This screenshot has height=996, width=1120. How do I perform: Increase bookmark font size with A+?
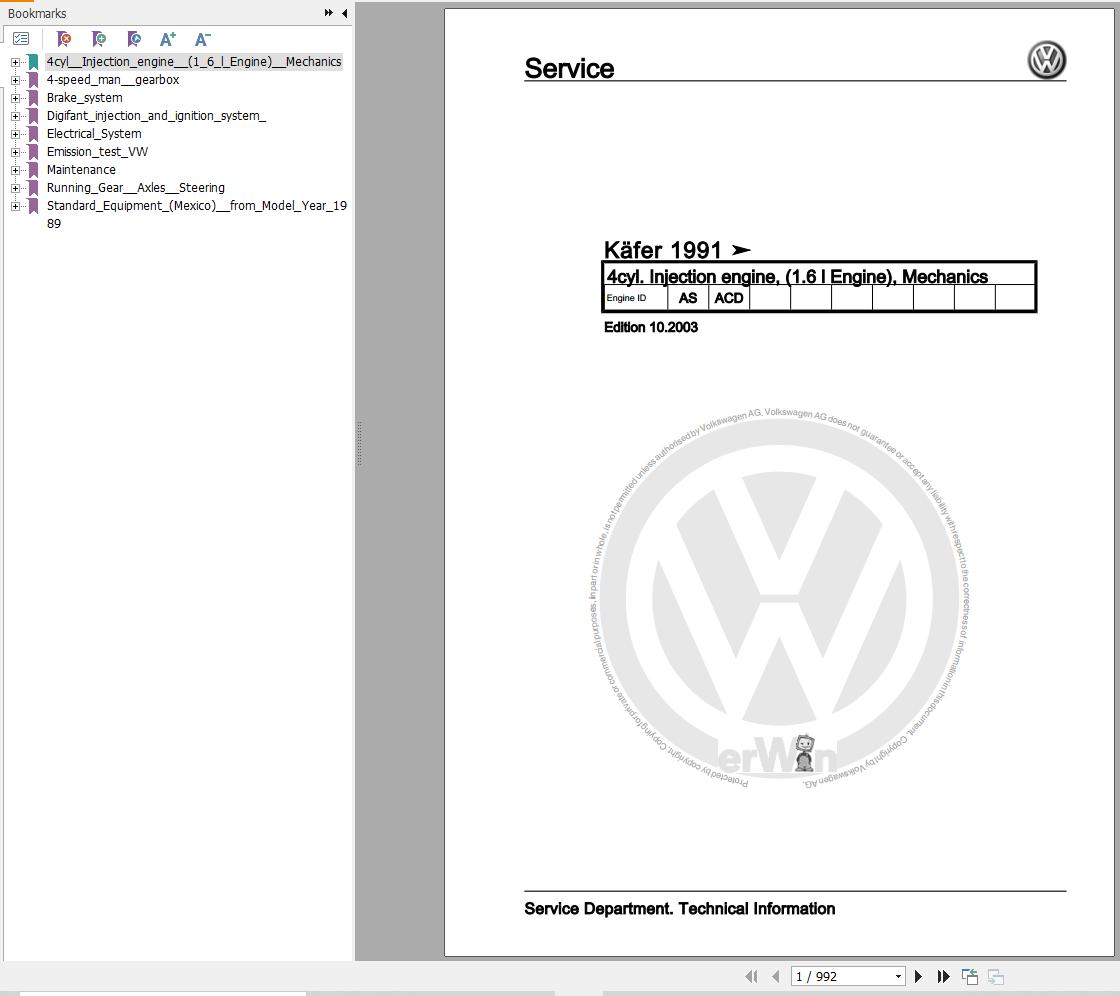(x=168, y=39)
